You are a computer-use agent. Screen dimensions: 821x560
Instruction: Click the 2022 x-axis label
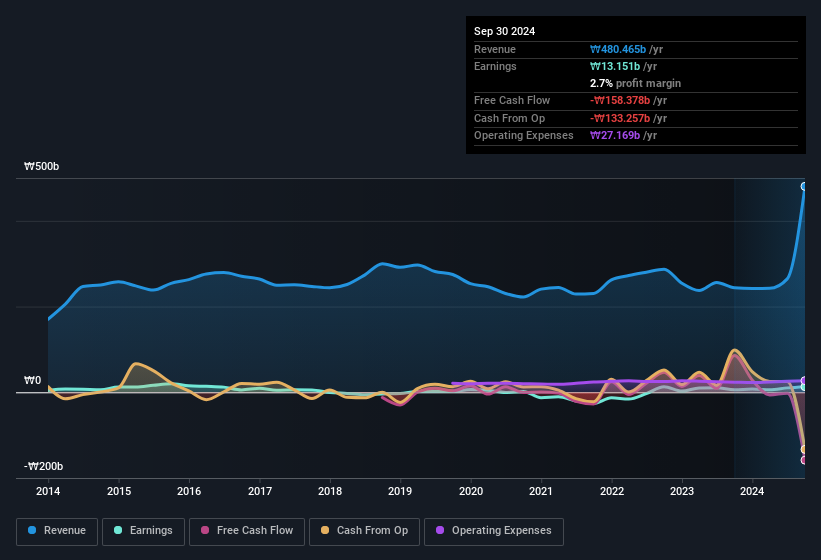click(612, 491)
